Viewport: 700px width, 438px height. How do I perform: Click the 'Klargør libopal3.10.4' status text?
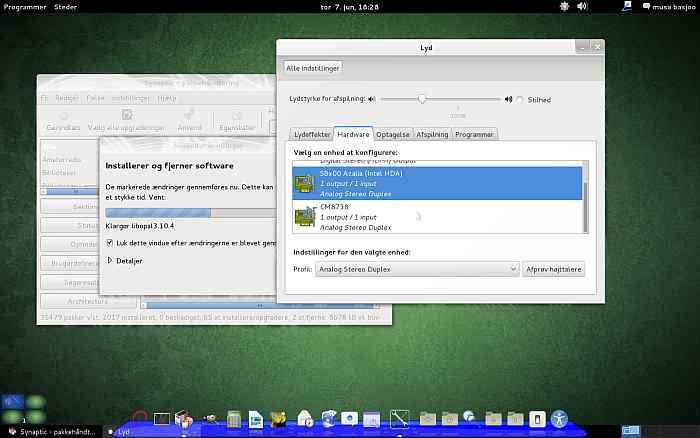(x=140, y=226)
